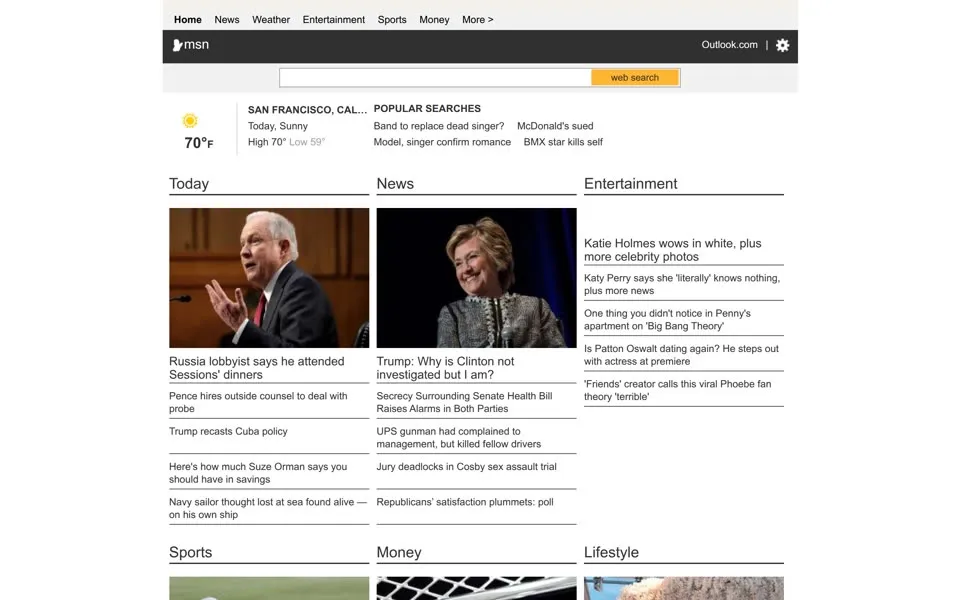Open the Sports section photo thumbnail
Screen dimensions: 960x600
tap(269, 588)
